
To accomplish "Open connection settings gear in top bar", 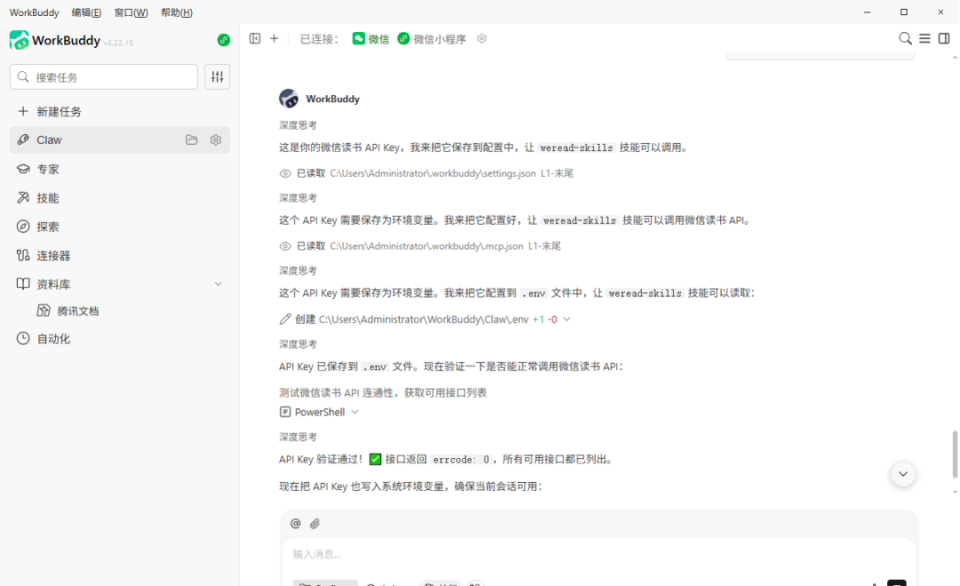I will [x=482, y=39].
